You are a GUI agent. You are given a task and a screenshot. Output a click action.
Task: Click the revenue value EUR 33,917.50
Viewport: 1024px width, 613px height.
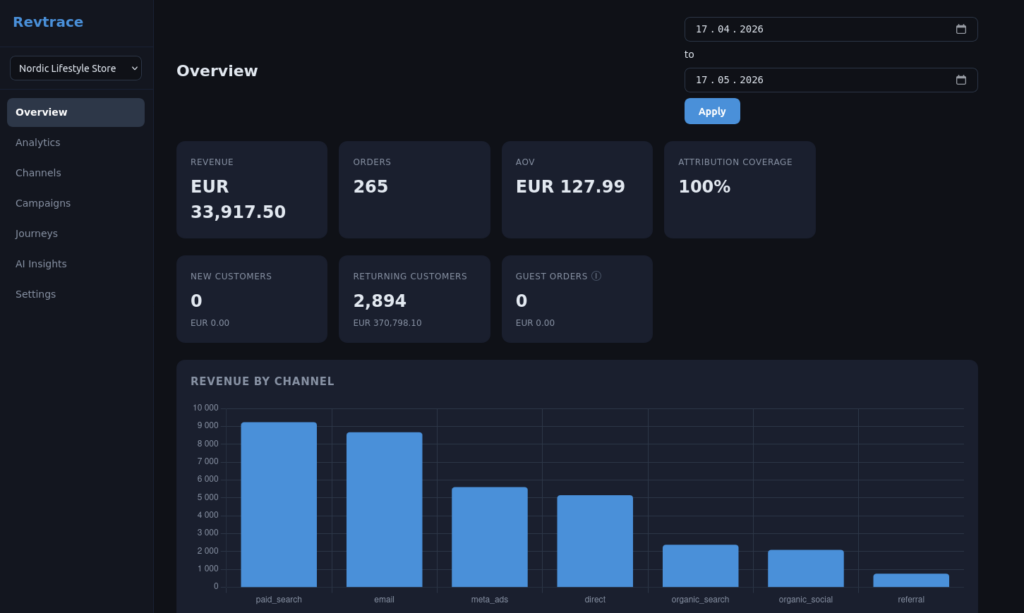point(238,199)
